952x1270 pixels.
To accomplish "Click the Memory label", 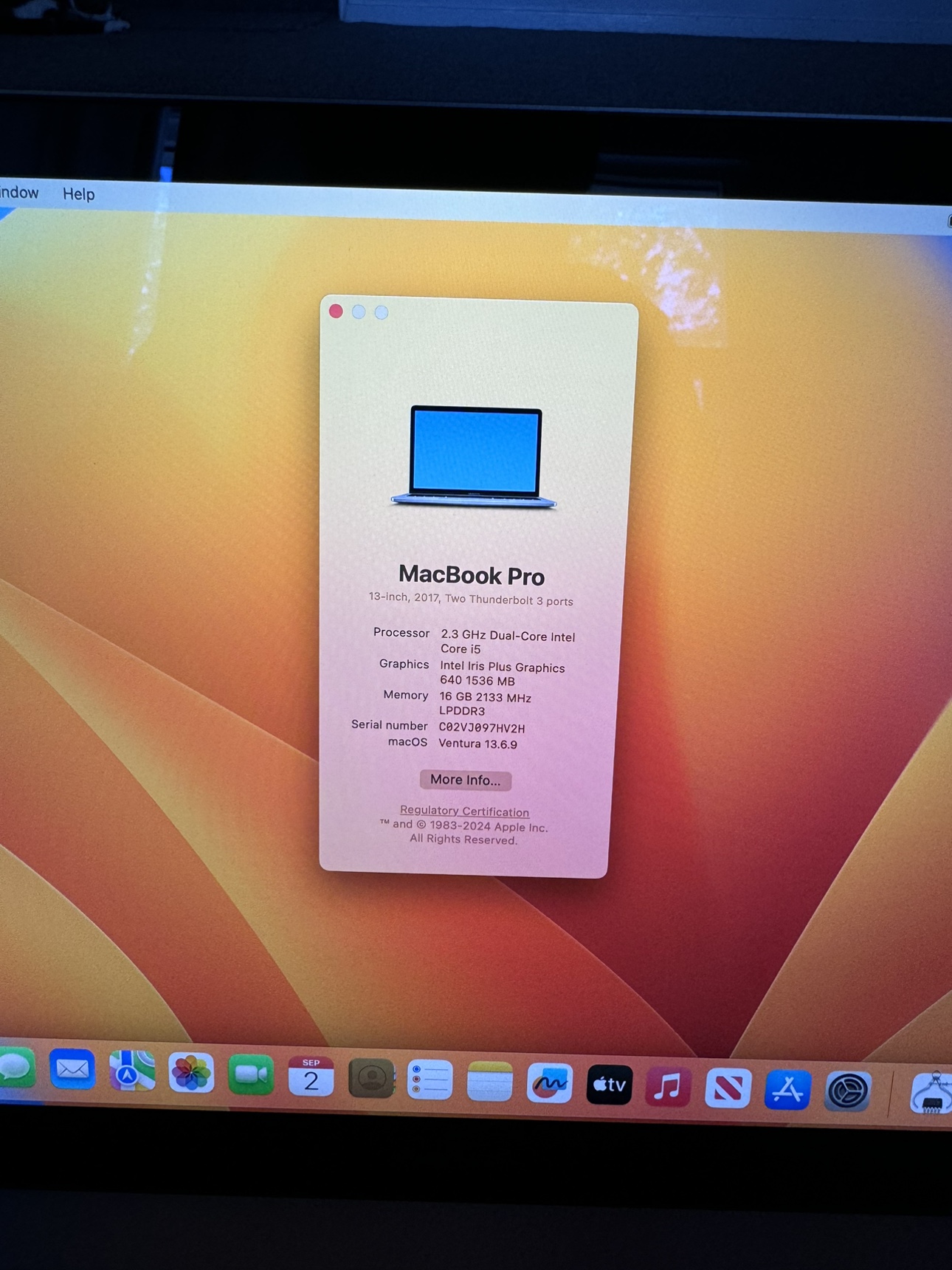I will [x=405, y=695].
